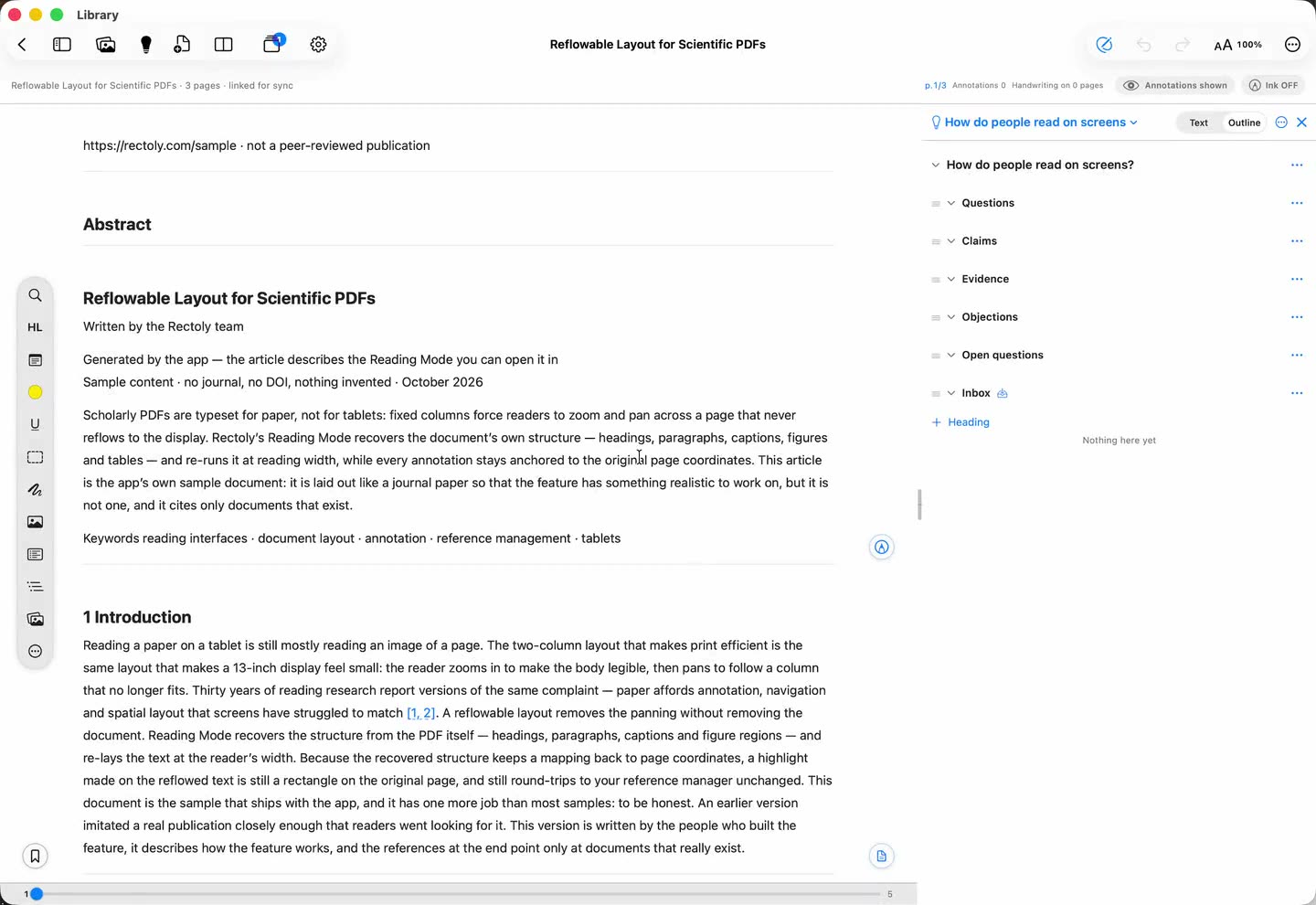Close the notes outline panel
This screenshot has width=1316, height=905.
1301,122
